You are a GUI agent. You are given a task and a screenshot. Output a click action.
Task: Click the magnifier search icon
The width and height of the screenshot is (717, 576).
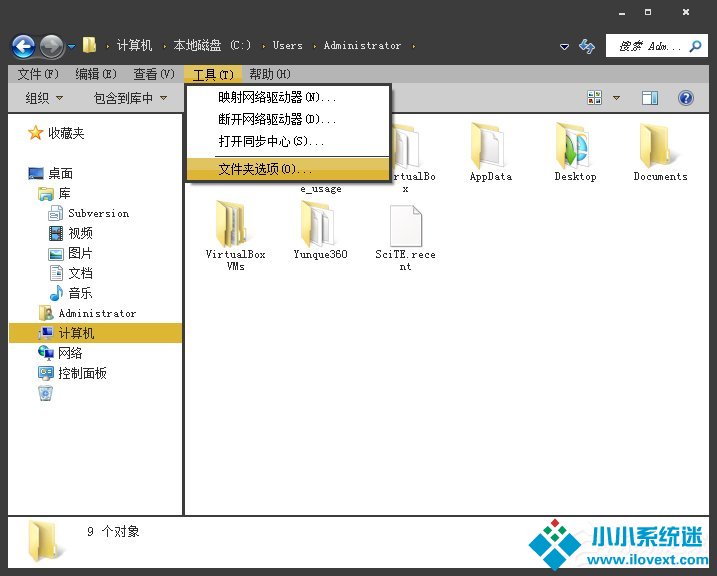(696, 46)
